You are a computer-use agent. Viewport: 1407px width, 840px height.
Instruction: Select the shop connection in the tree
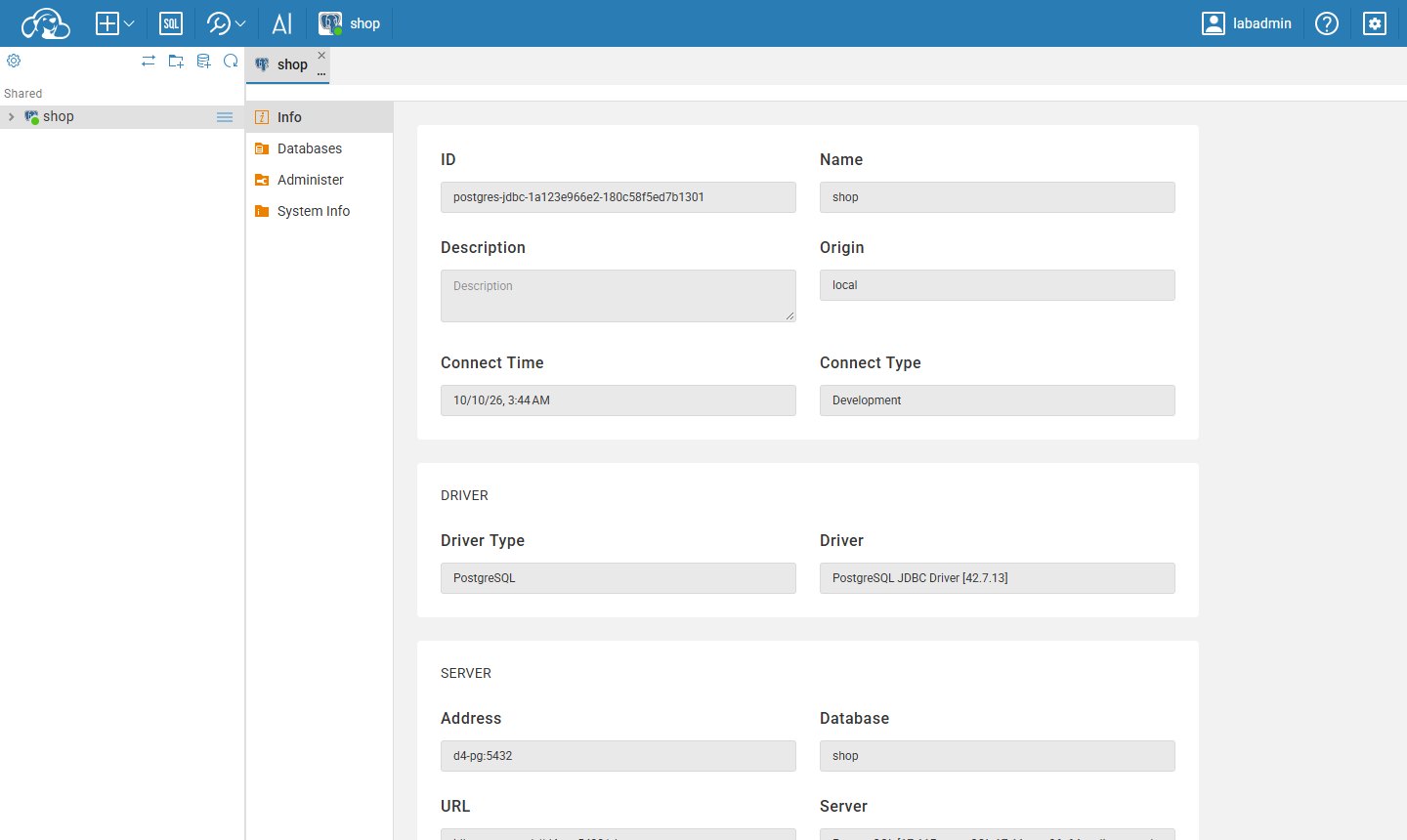[122, 117]
